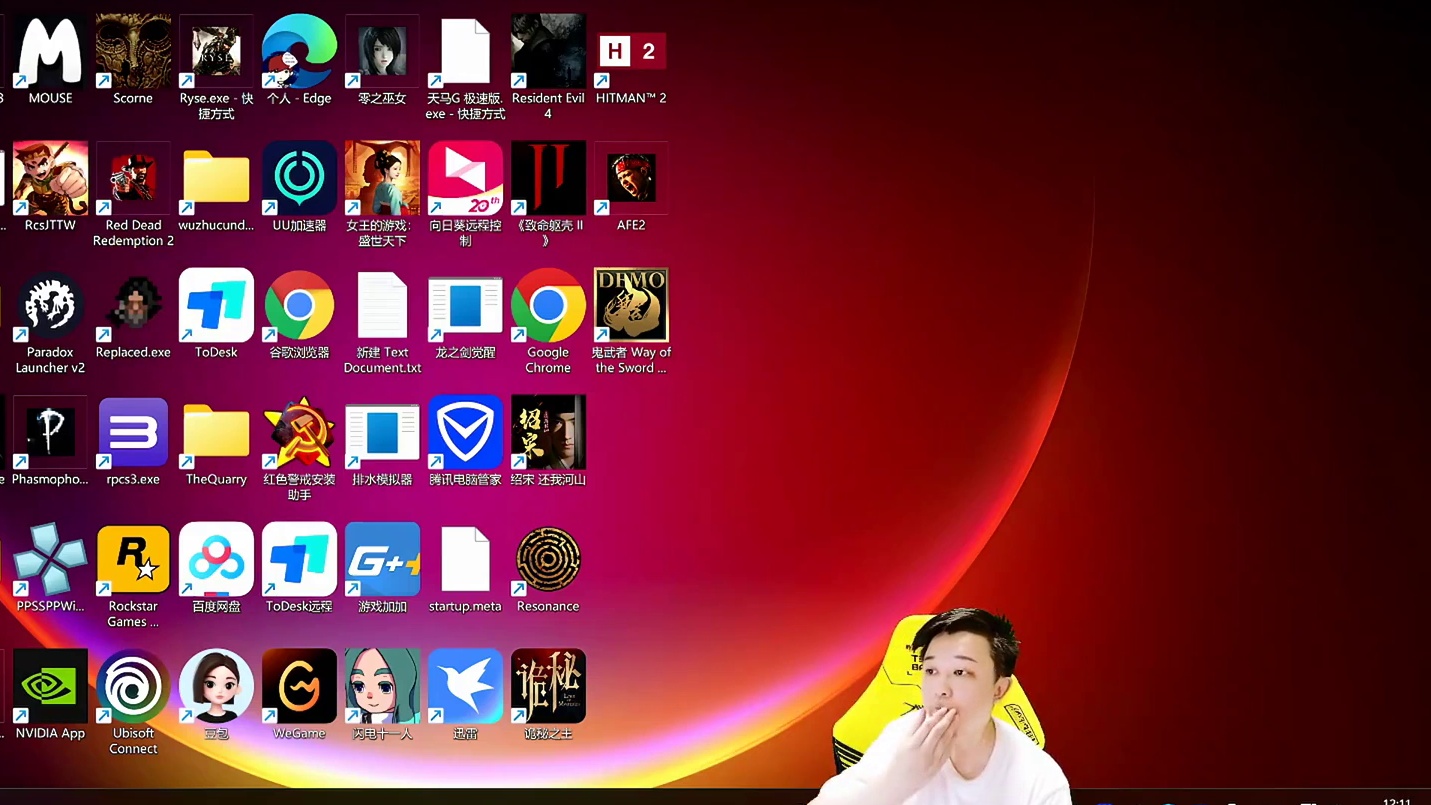The height and width of the screenshot is (805, 1431).
Task: Select the 女王的游戏:盛世天下 icon
Action: tap(382, 179)
